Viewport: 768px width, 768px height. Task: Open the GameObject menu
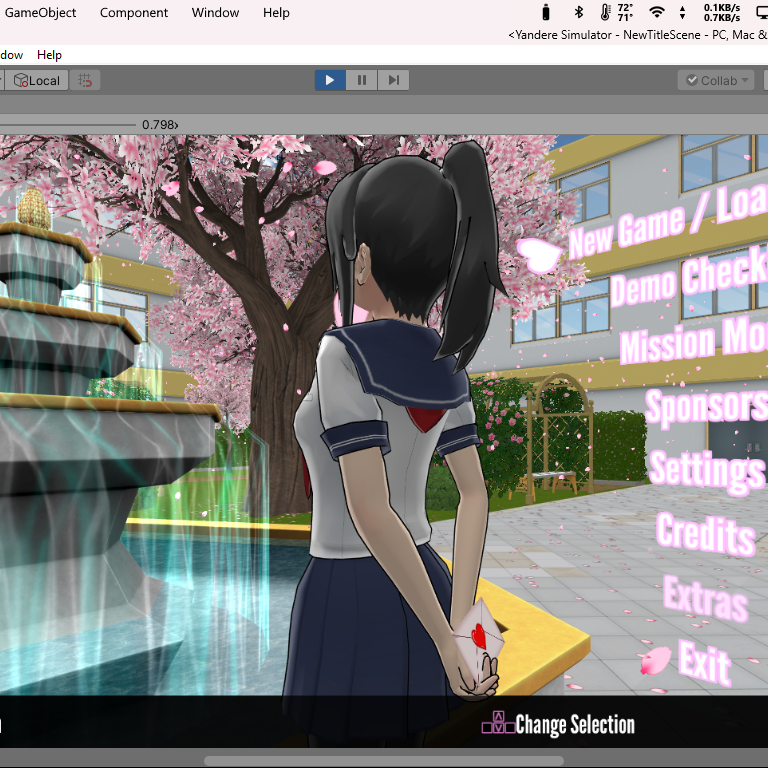tap(41, 13)
